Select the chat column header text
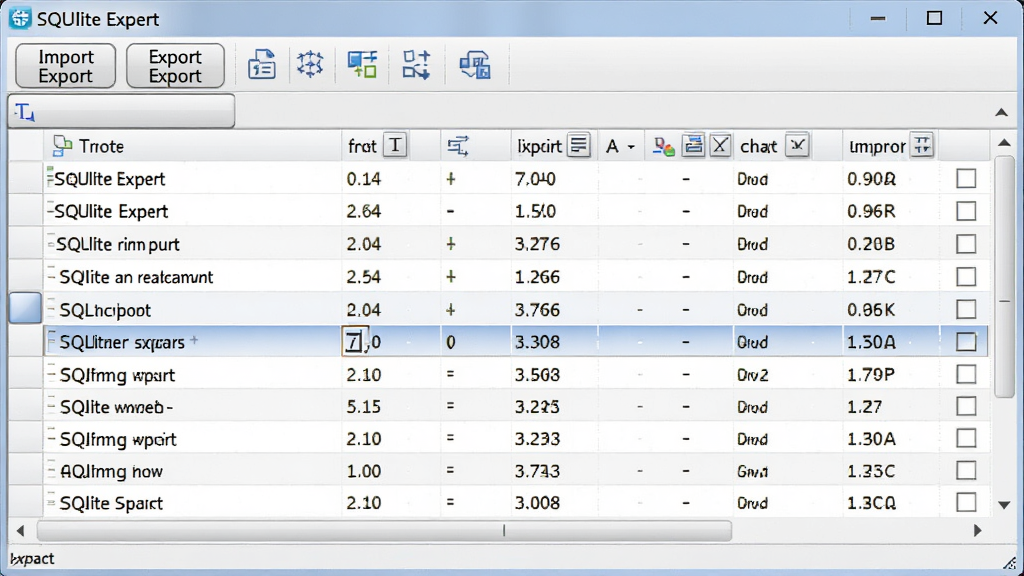Screen dimensions: 1024x576 pyautogui.click(x=758, y=146)
